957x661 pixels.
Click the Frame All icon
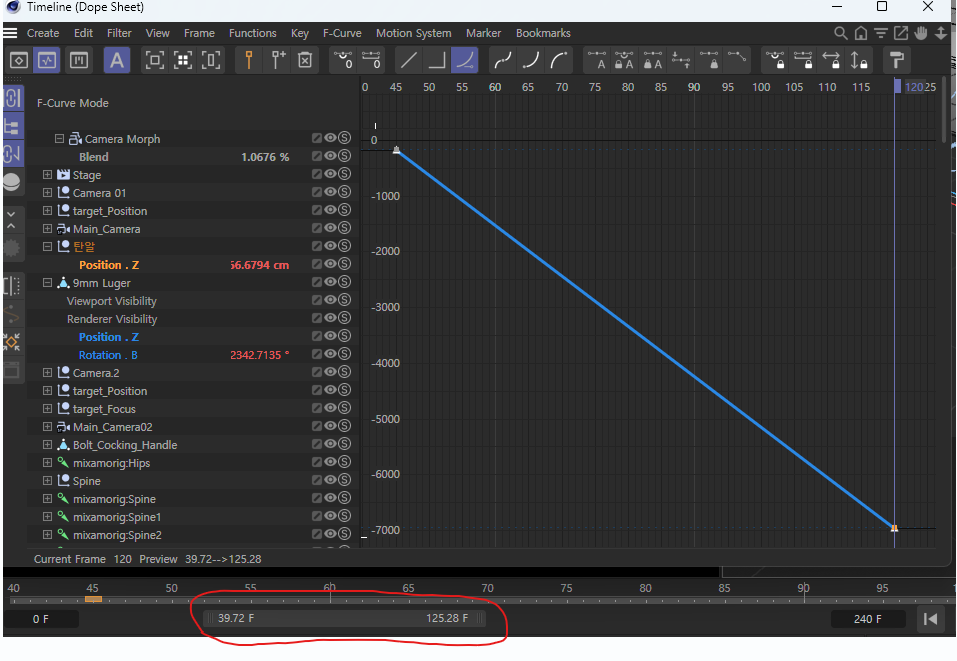[x=155, y=60]
